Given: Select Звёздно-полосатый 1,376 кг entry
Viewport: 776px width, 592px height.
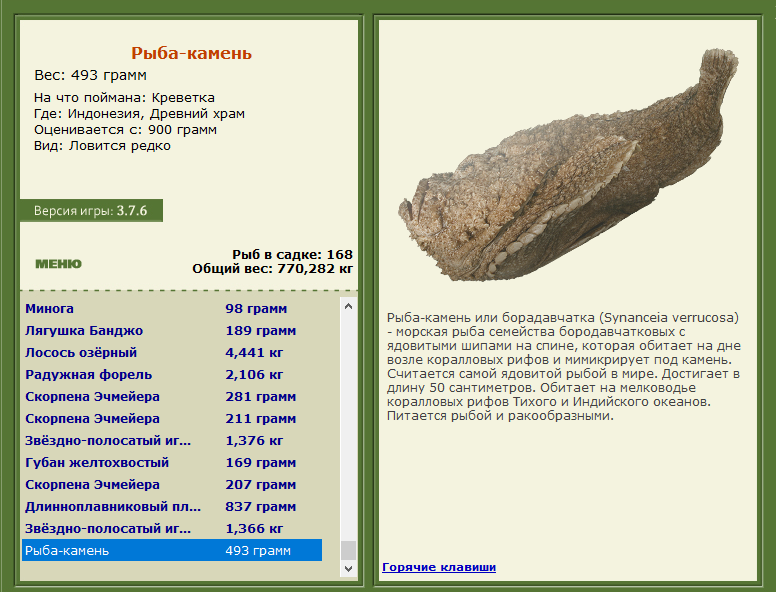Looking at the screenshot, I should point(172,441).
